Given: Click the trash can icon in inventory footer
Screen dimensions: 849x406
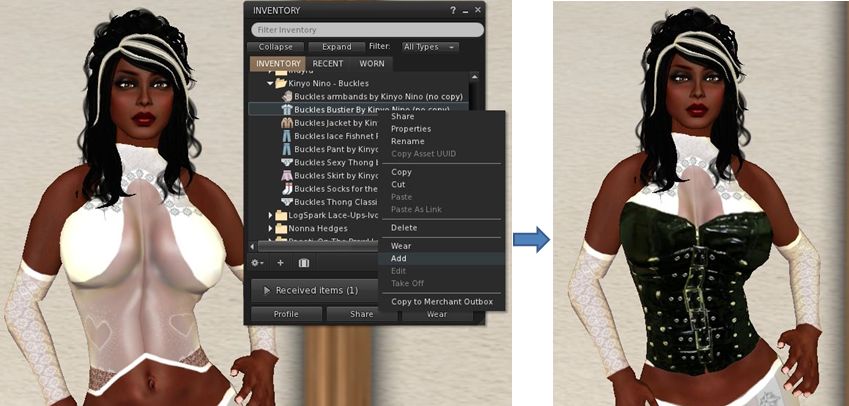Looking at the screenshot, I should (304, 263).
